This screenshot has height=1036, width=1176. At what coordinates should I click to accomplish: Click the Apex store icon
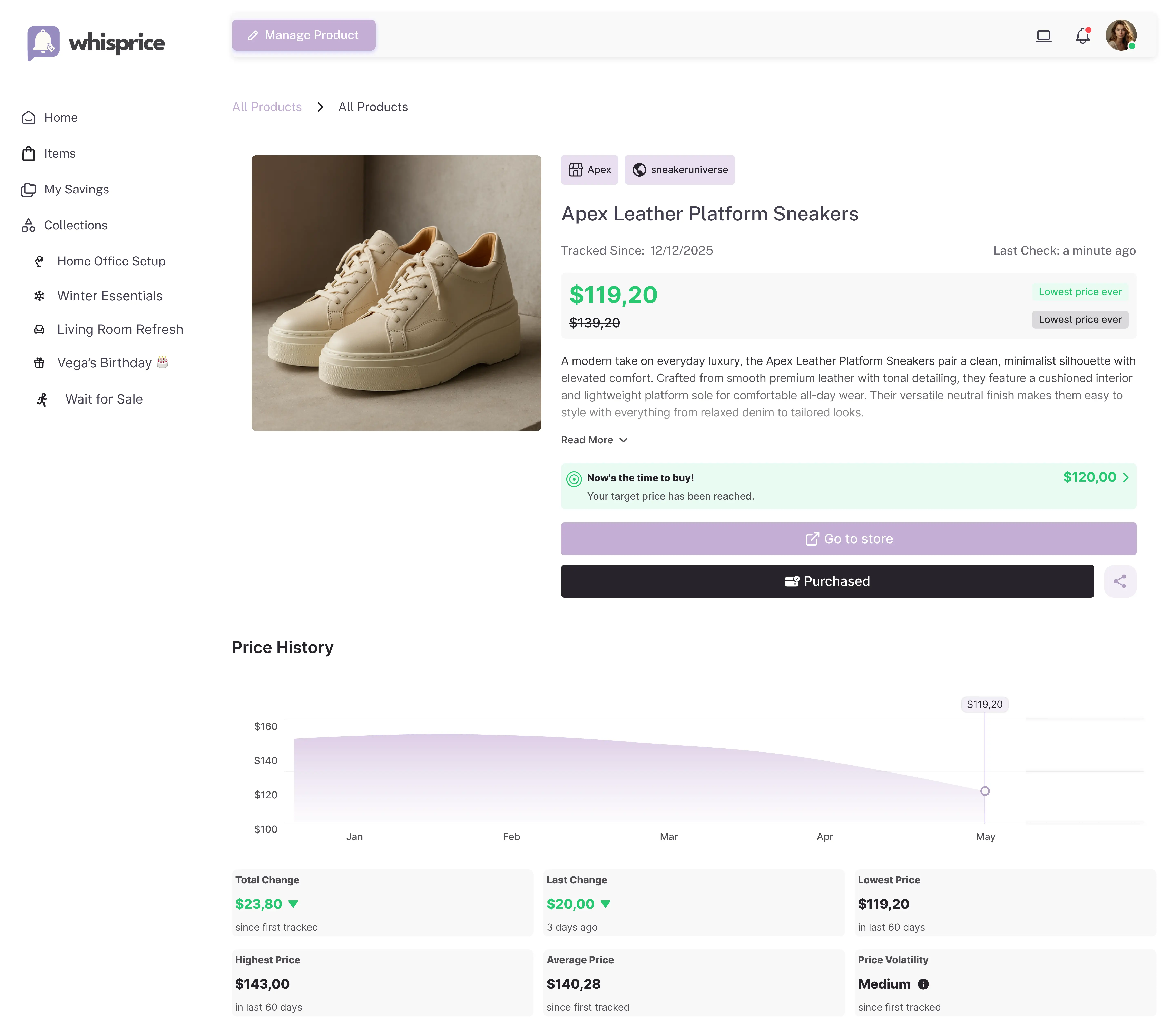(x=575, y=170)
